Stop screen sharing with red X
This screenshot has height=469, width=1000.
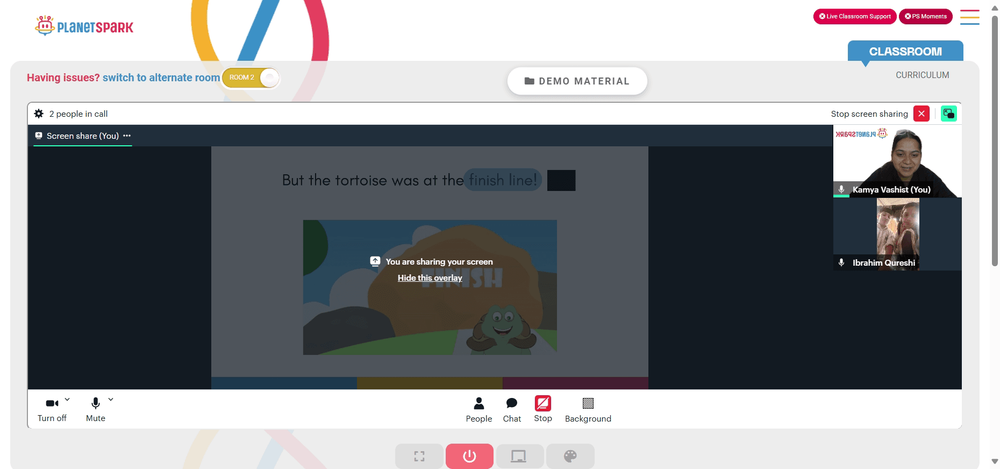pyautogui.click(x=921, y=114)
